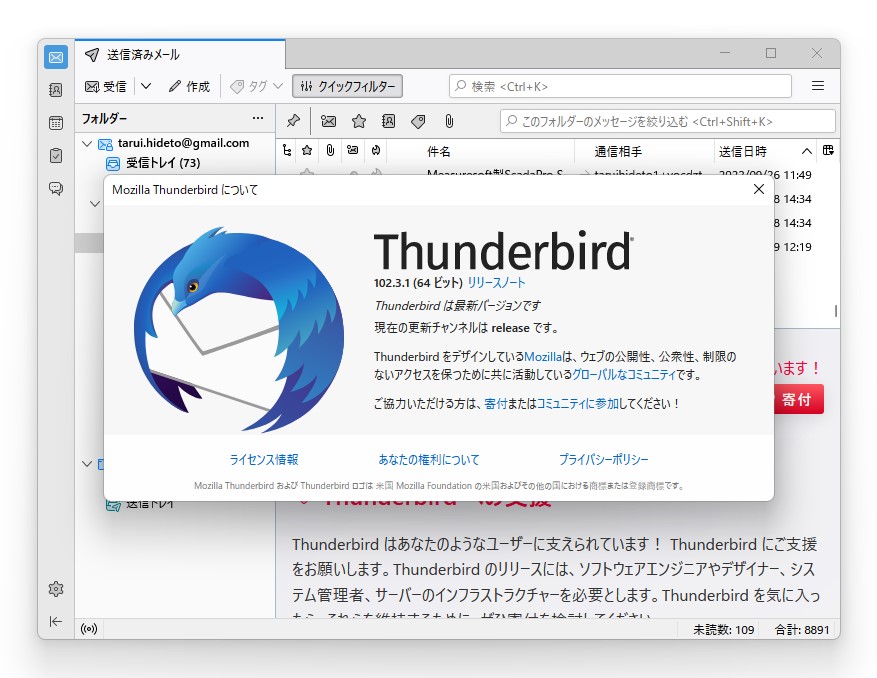
Task: Open the リリースノート link
Action: 496,282
